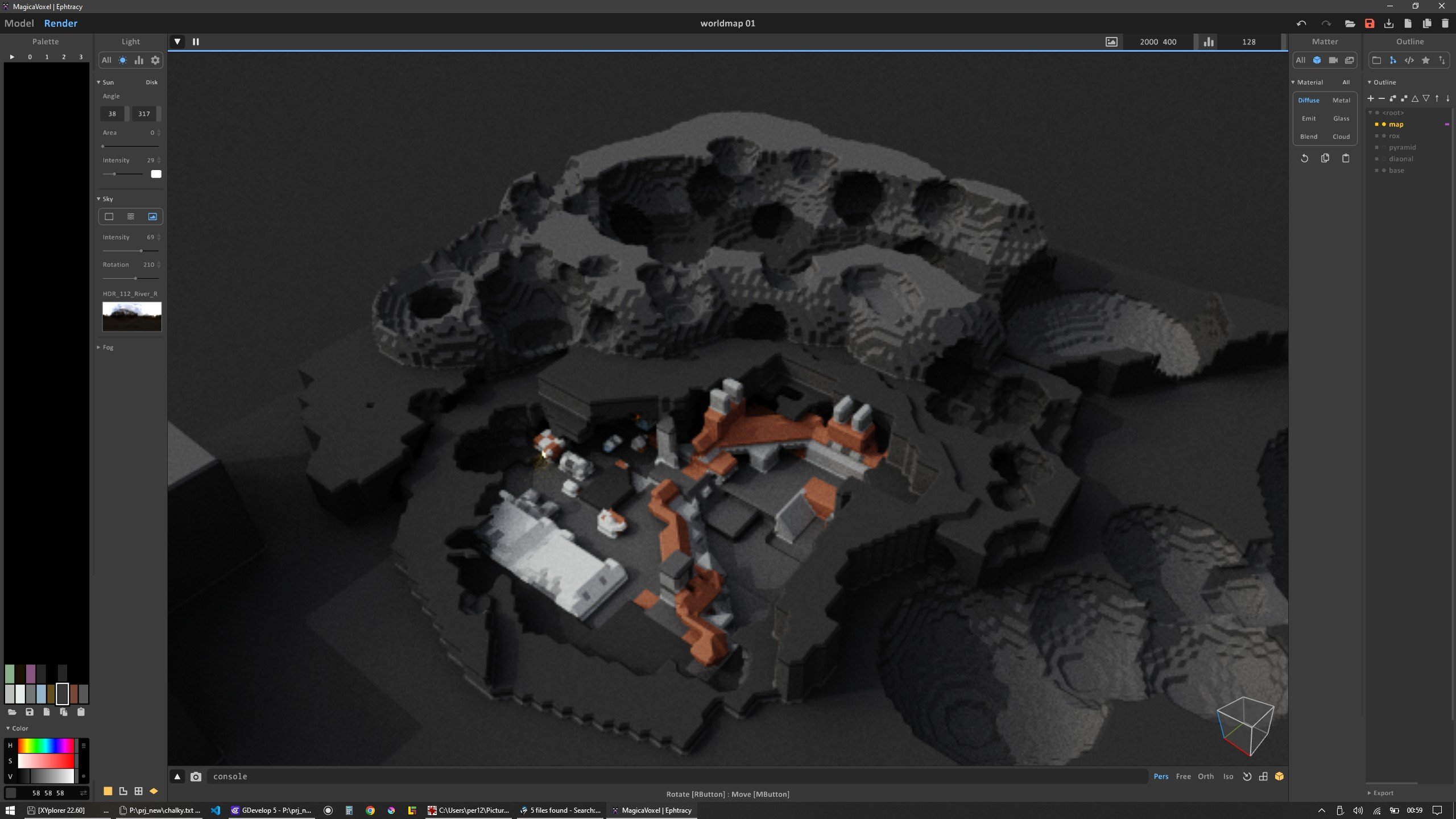Save palette with the floppy icon
This screenshot has height=819, width=1456.
(x=30, y=712)
